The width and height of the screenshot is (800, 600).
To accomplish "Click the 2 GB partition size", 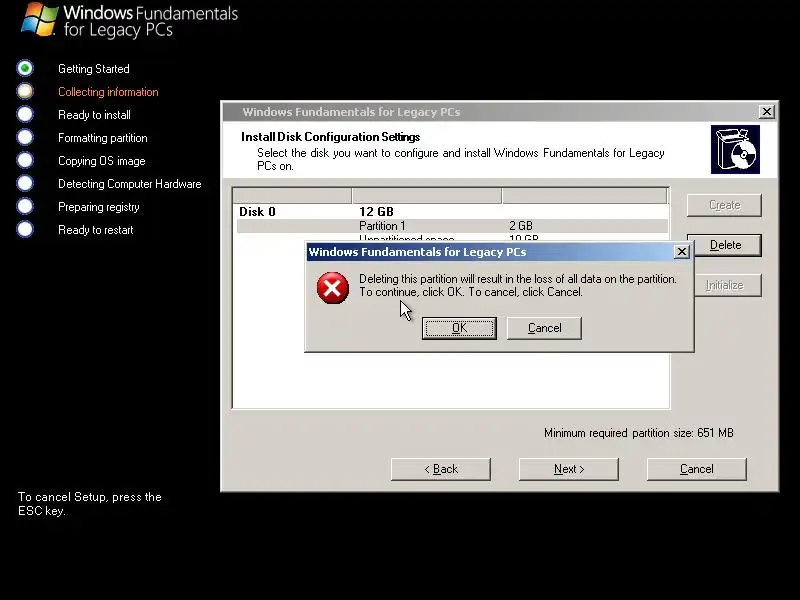I will pos(521,226).
